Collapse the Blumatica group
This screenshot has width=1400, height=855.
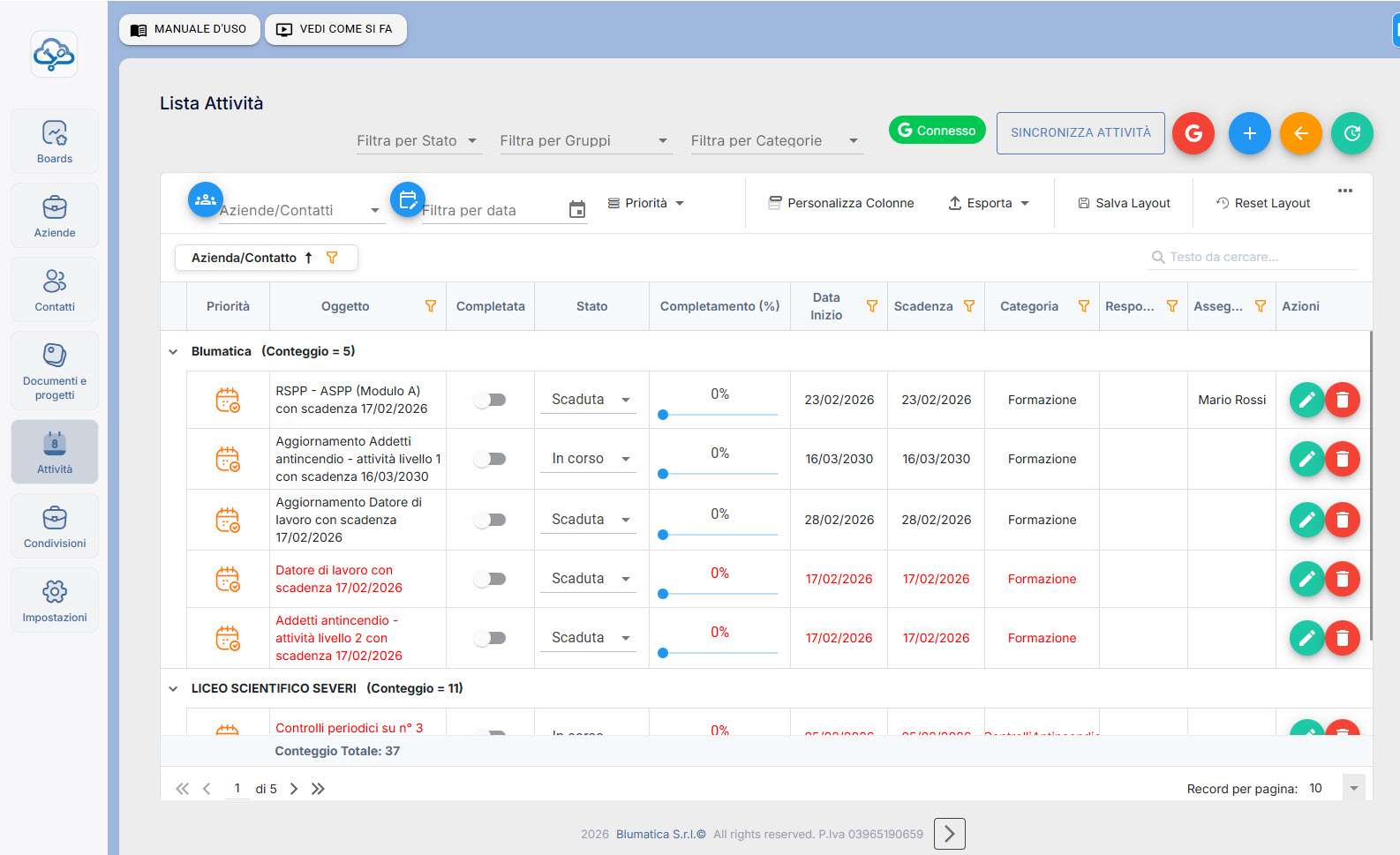[x=173, y=351]
